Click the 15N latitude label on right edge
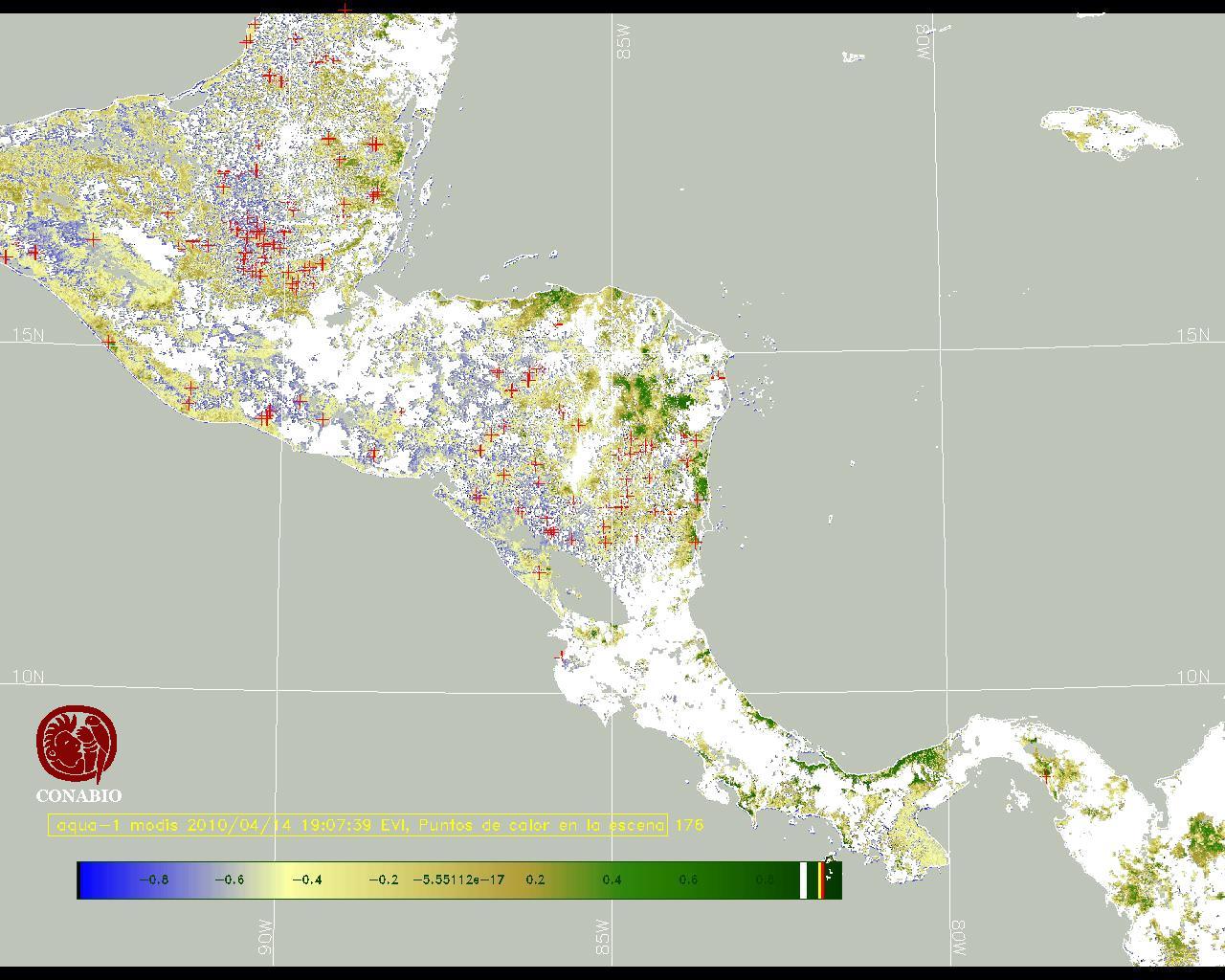 [x=1192, y=335]
